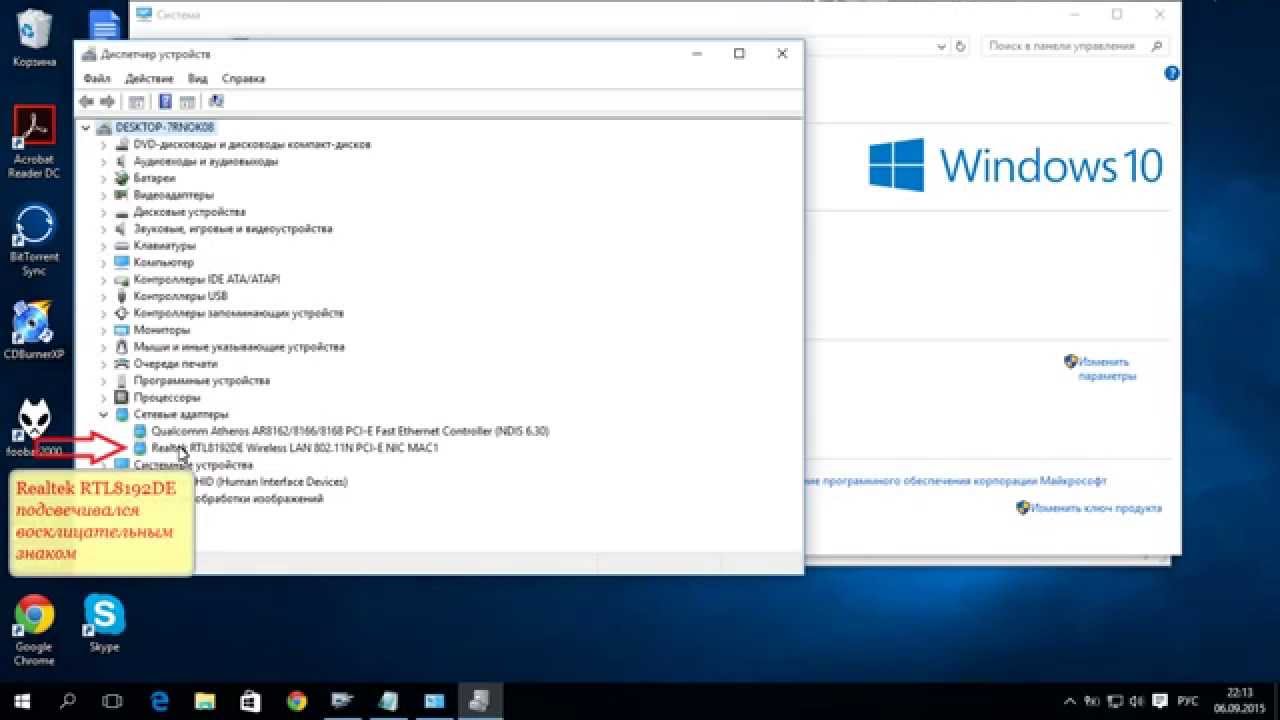
Task: Expand DVD-дисководы и дисководы компакт-дисков
Action: (103, 144)
